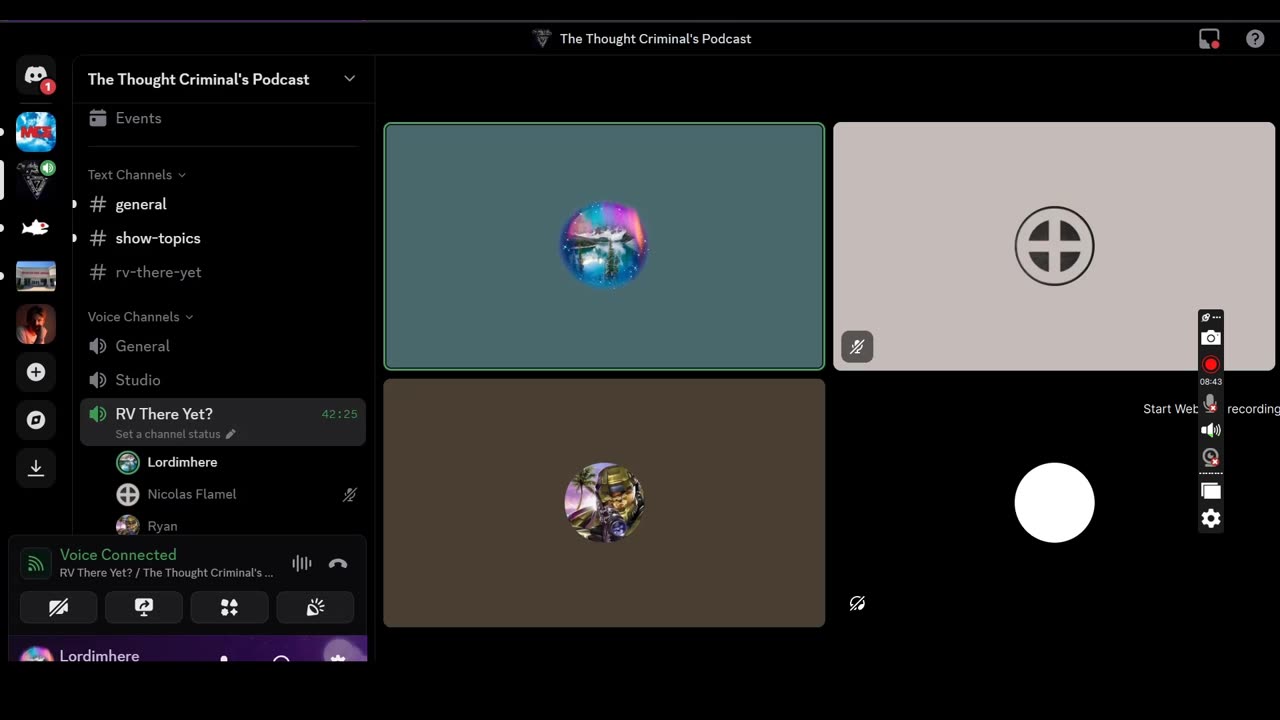Screen dimensions: 1280x720
Task: Select the RV There Yet? voice channel
Action: pos(223,421)
